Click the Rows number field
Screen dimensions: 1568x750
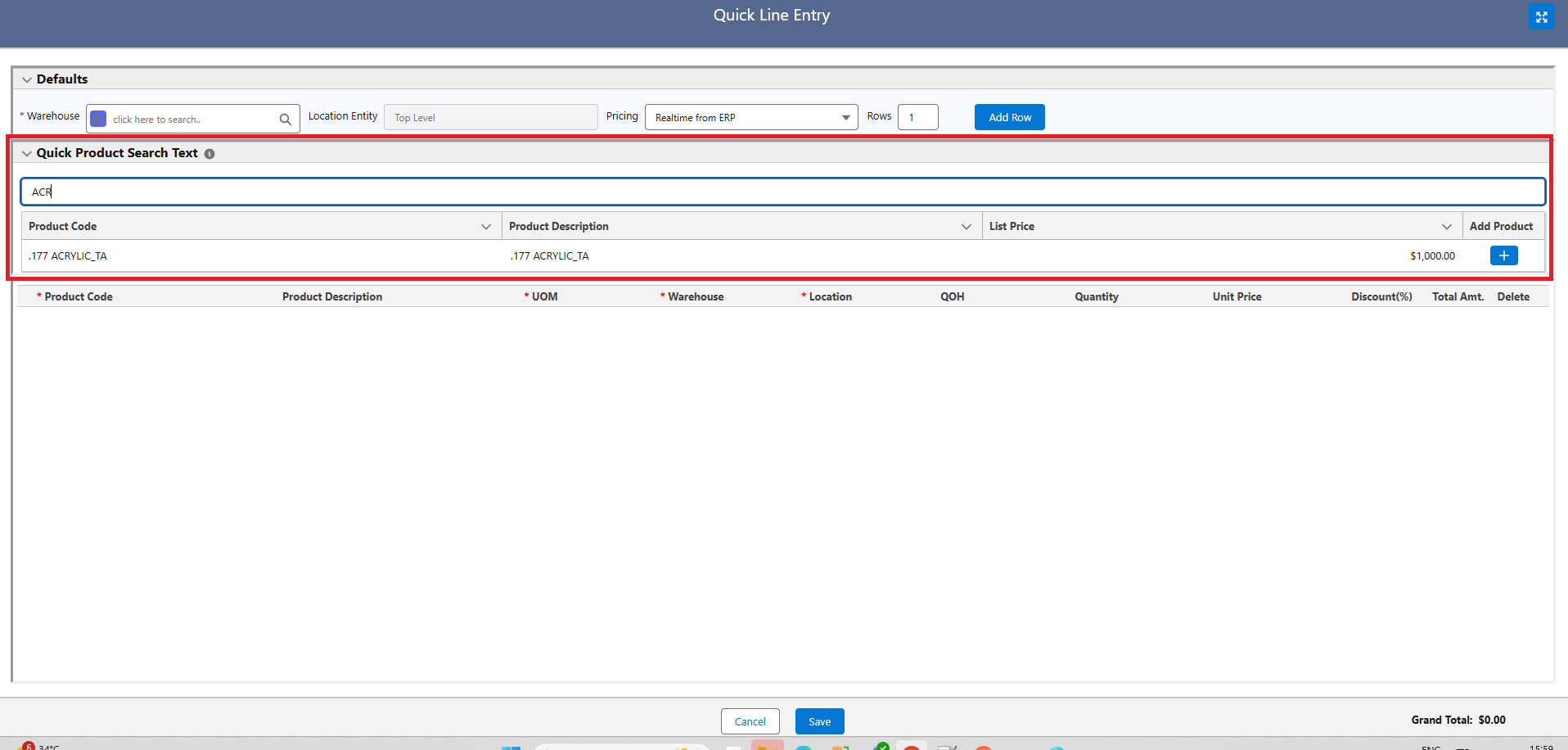coord(917,117)
